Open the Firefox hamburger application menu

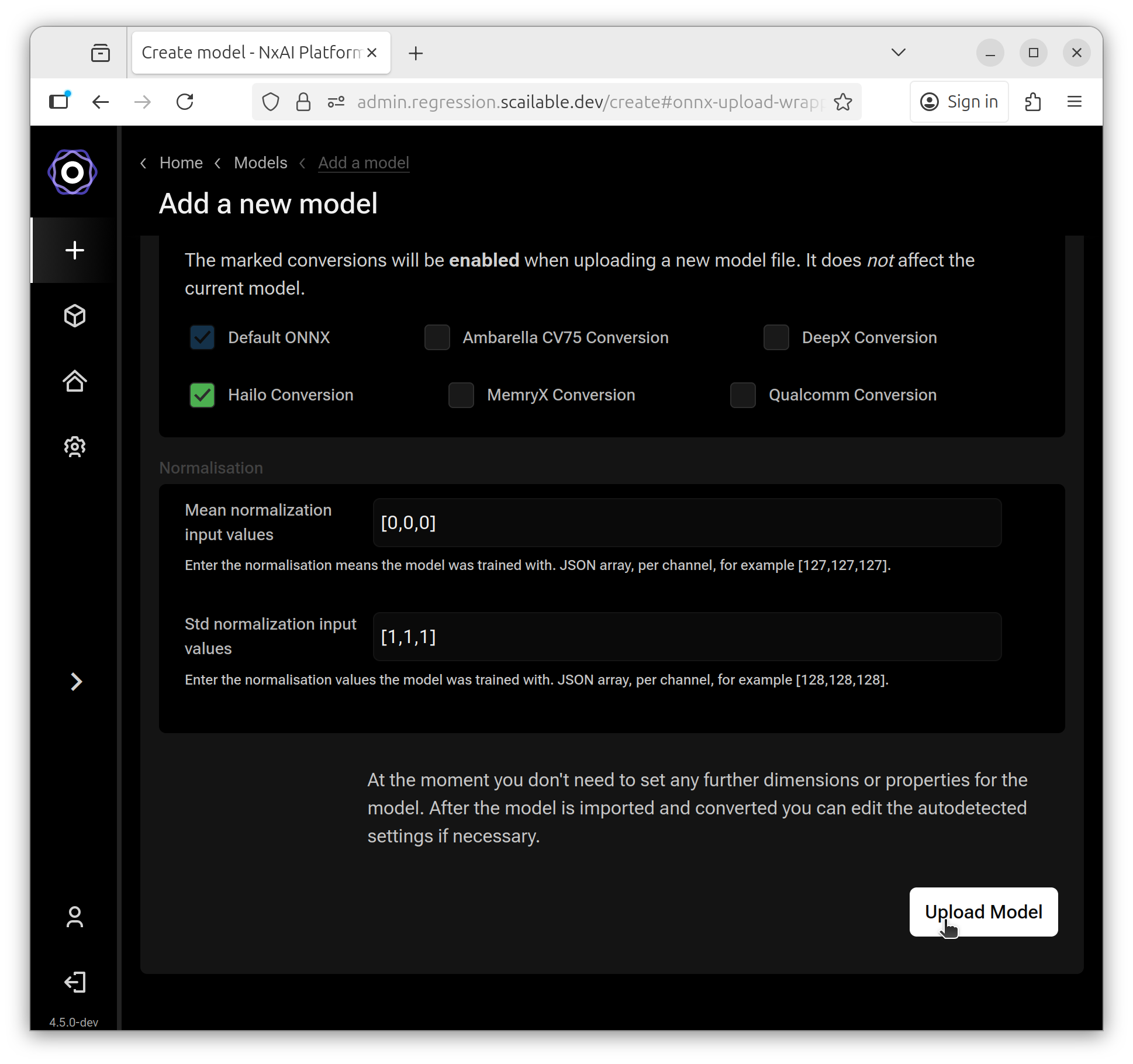coord(1075,102)
